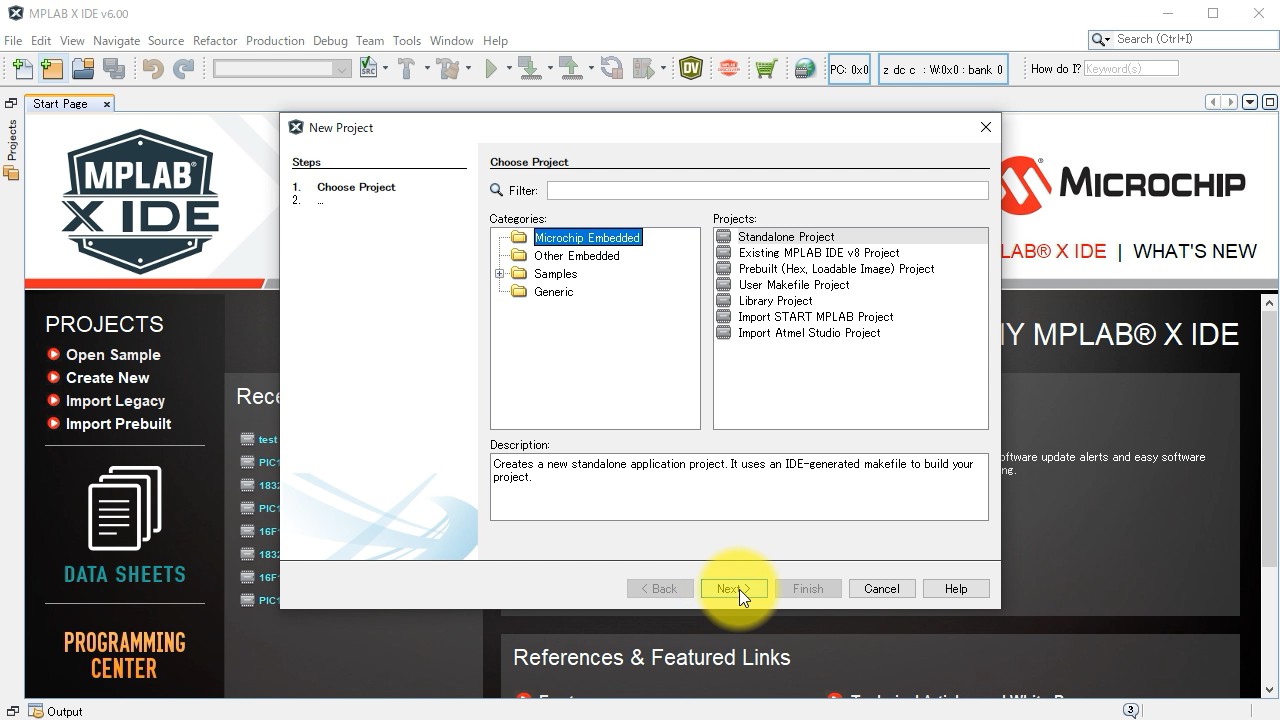Screen dimensions: 1280x720
Task: Click the Create New link
Action: [107, 378]
